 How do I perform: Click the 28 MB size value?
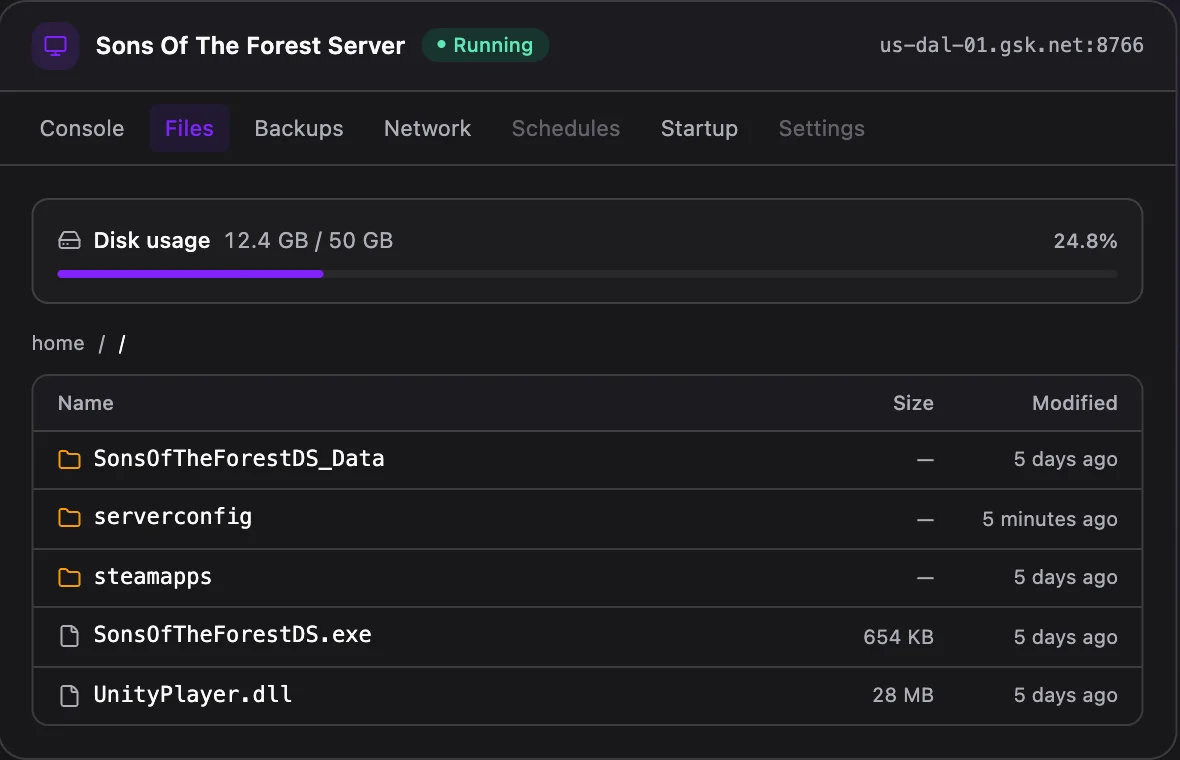pyautogui.click(x=903, y=695)
